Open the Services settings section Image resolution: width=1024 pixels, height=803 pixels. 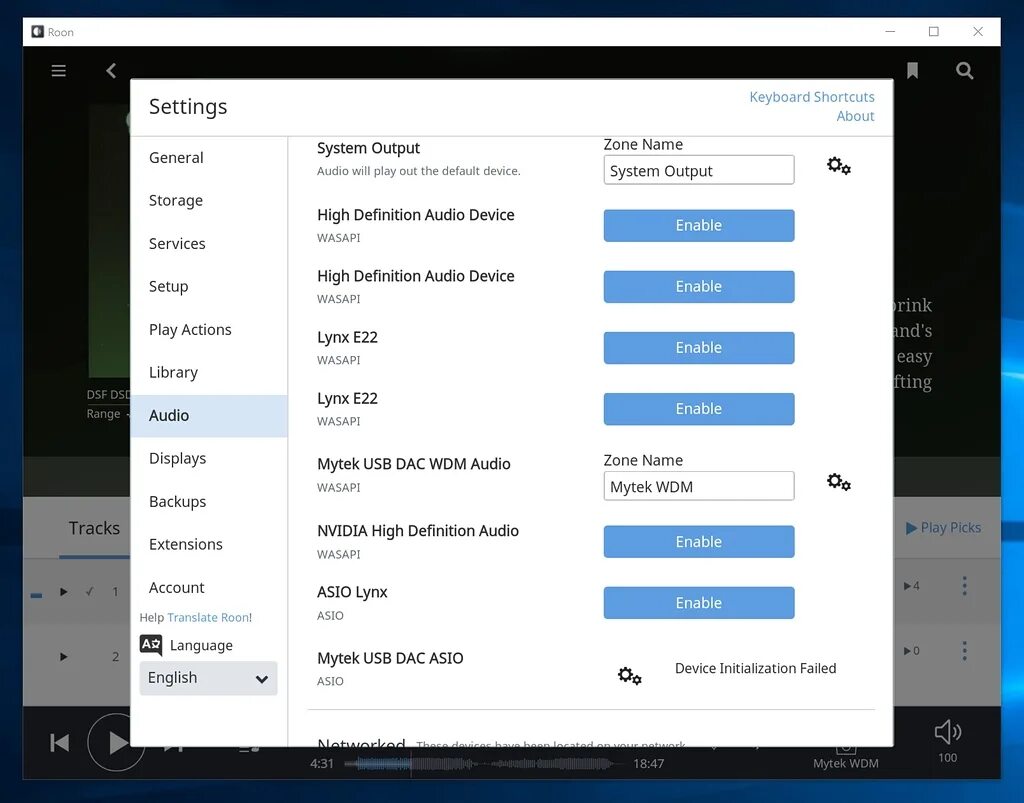[x=209, y=244]
